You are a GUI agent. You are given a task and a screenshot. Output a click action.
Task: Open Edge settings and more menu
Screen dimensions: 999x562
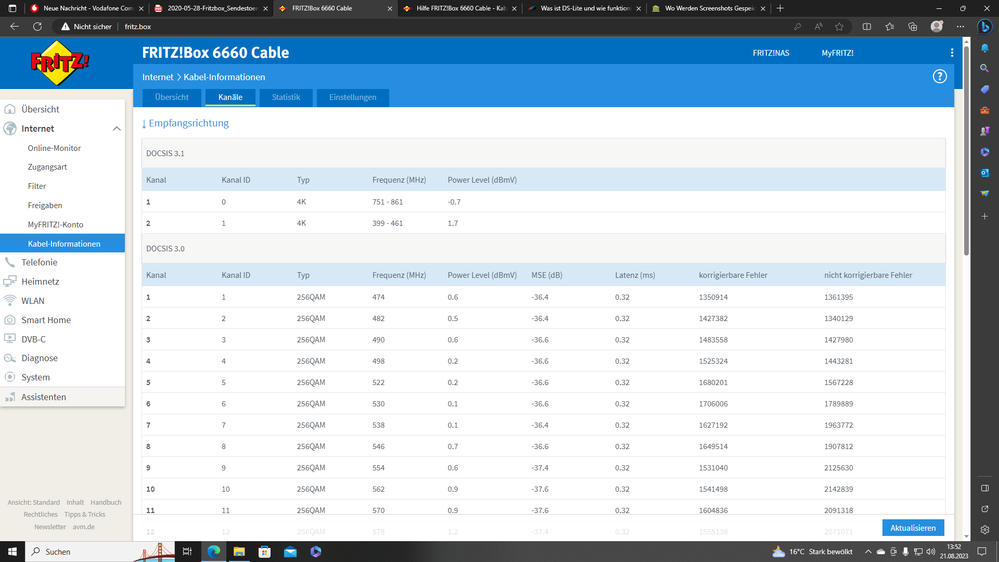click(960, 27)
